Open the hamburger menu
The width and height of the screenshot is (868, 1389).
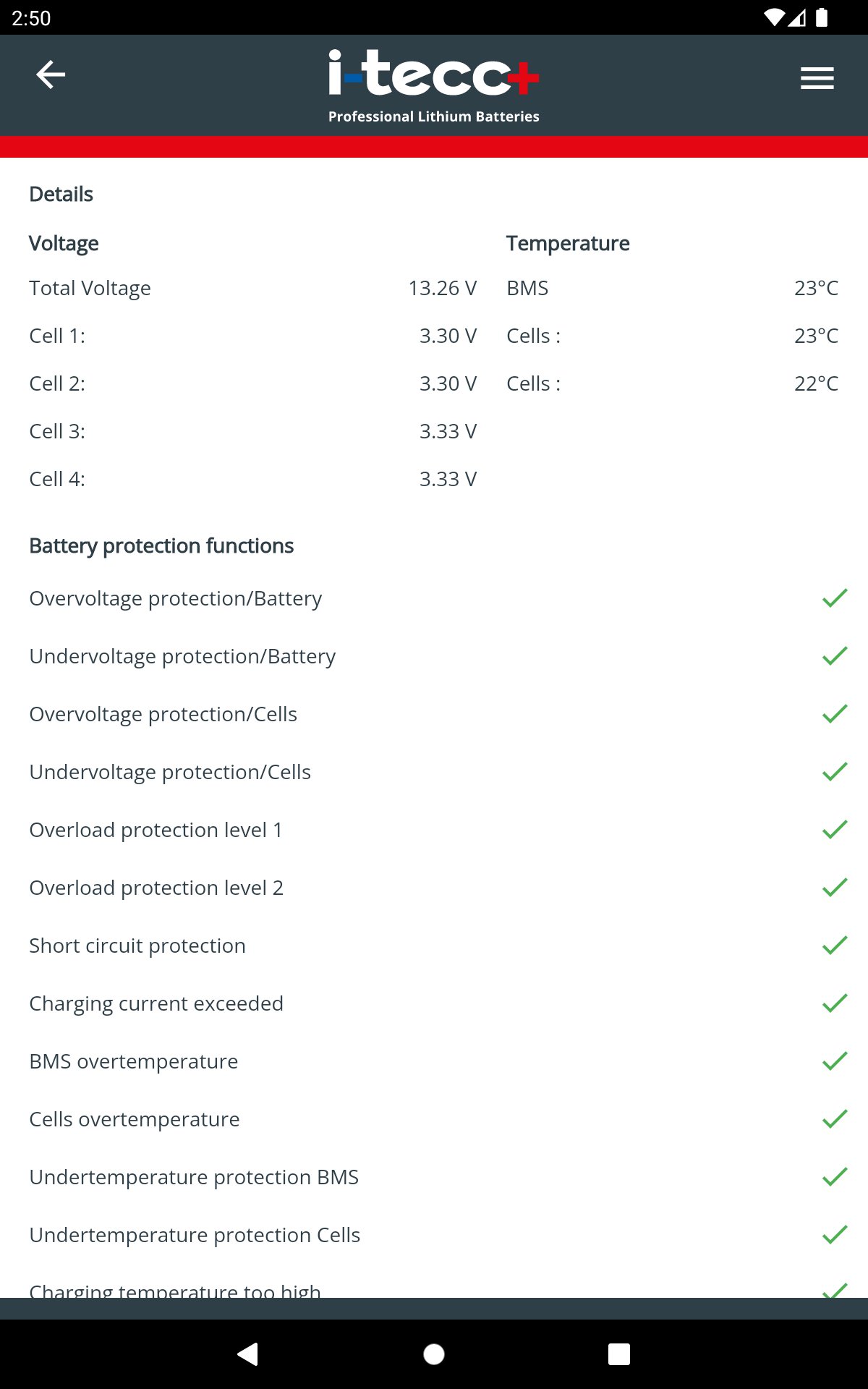817,77
